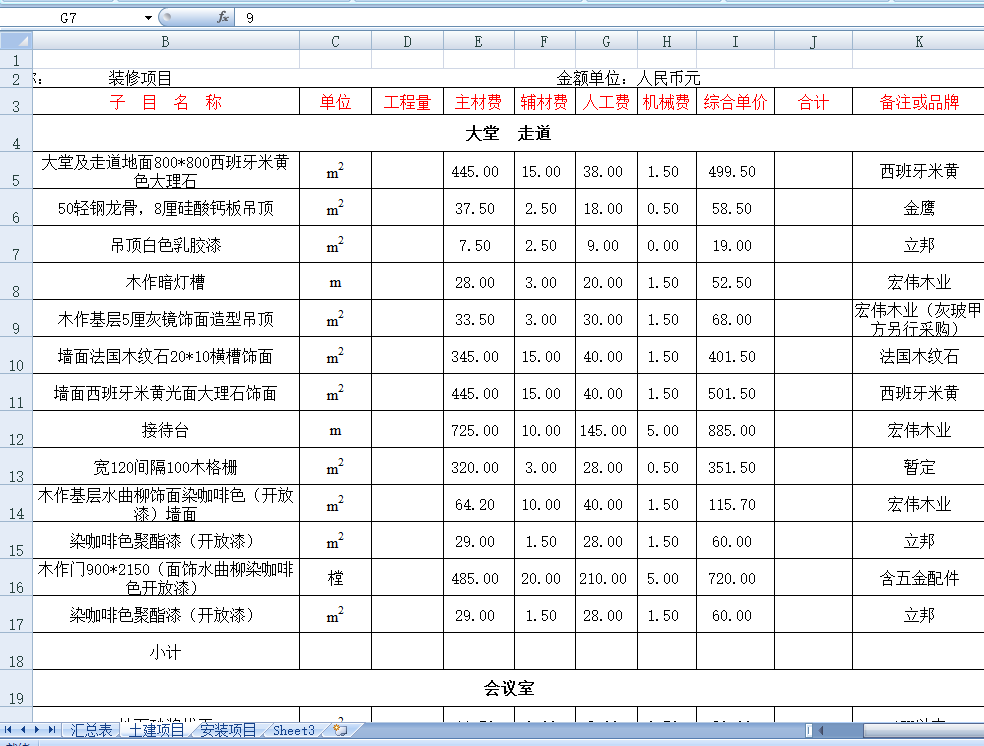The width and height of the screenshot is (984, 746).
Task: Select the 小计 cell
Action: pos(166,651)
